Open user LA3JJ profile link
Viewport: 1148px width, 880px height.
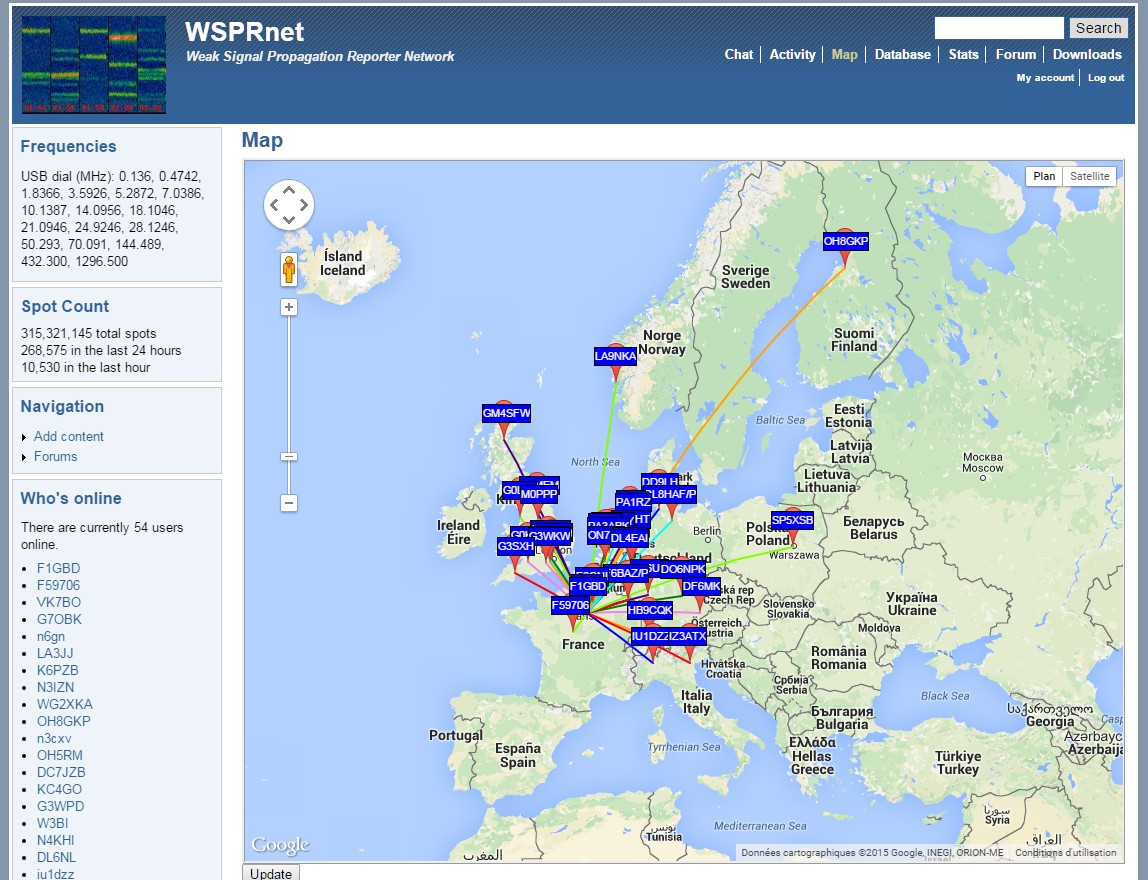point(55,653)
